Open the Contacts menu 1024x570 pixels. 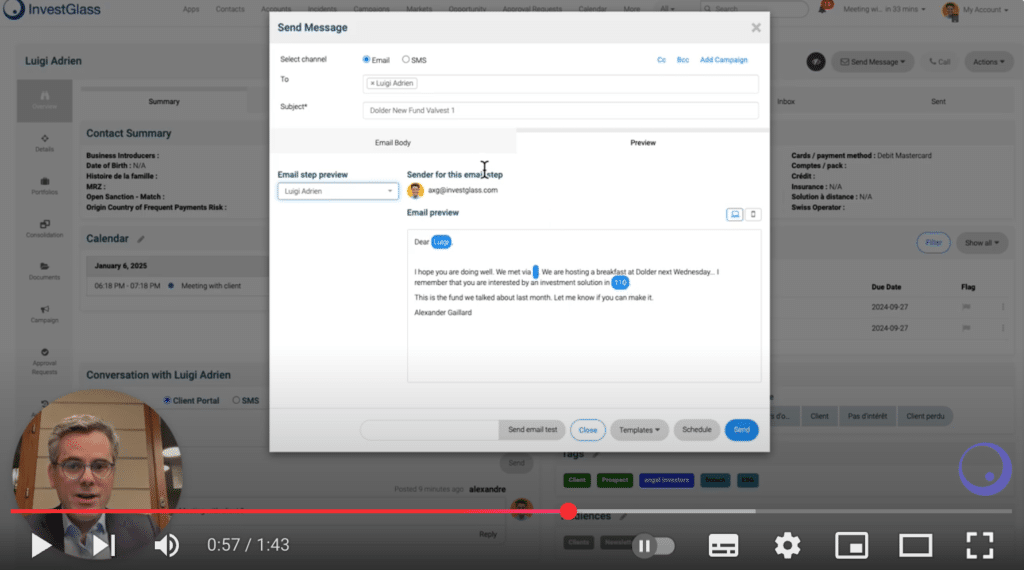click(x=230, y=9)
